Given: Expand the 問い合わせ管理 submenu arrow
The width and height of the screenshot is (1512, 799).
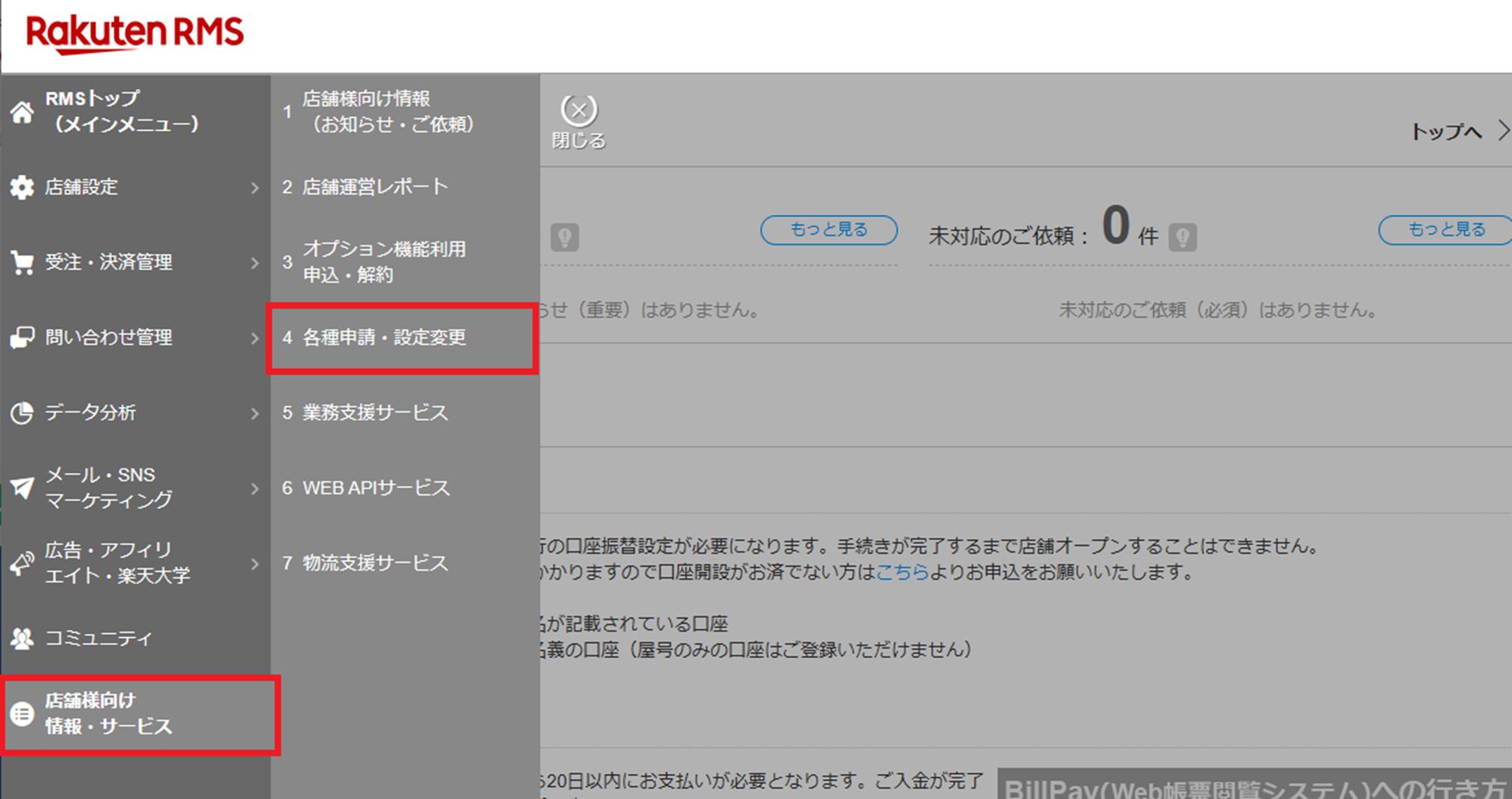Looking at the screenshot, I should point(255,339).
